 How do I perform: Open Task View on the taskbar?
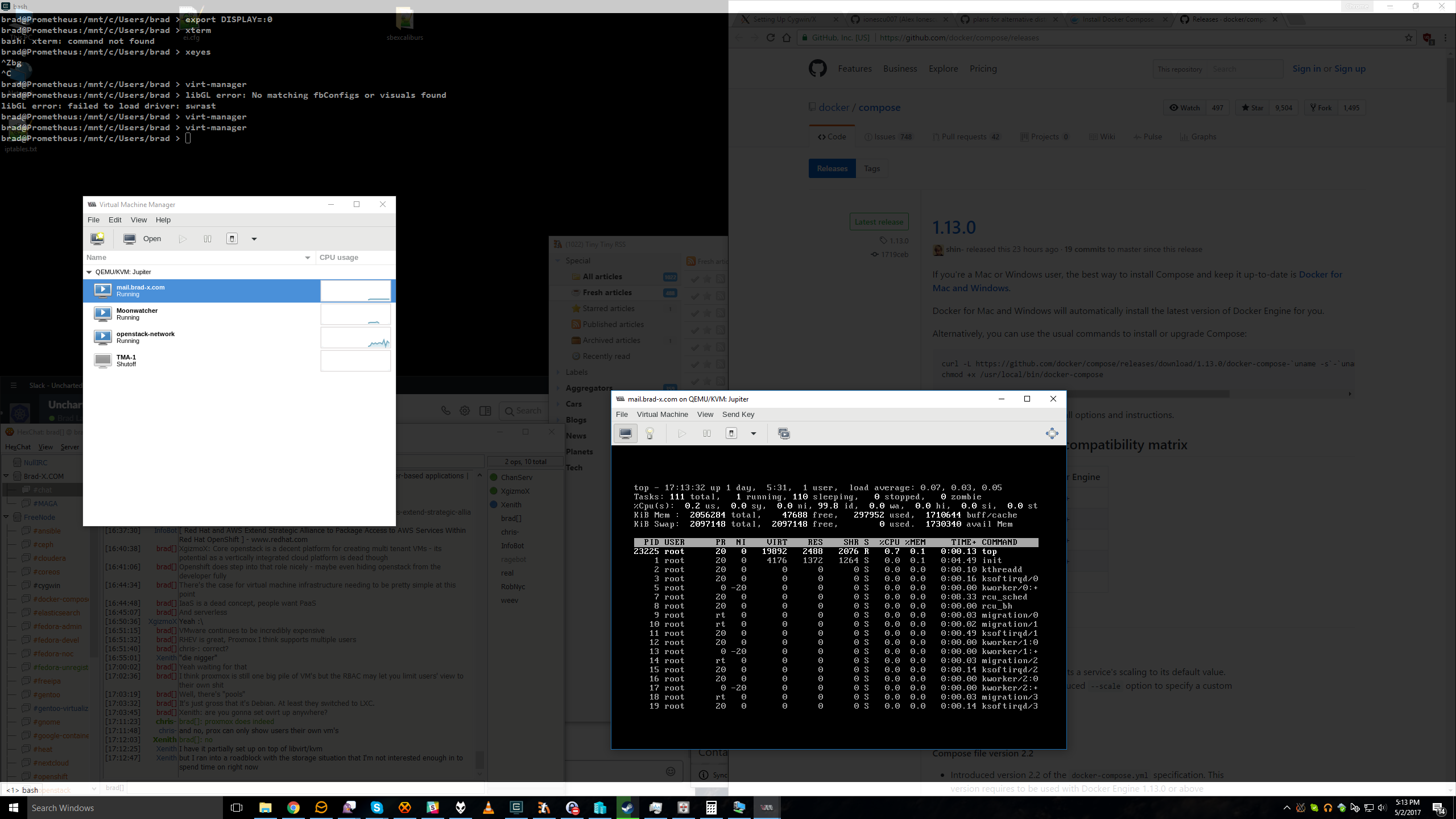tap(237, 808)
